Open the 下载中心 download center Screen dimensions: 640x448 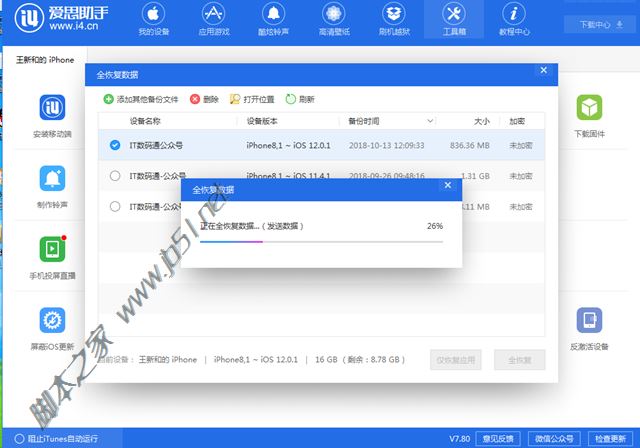tap(600, 24)
